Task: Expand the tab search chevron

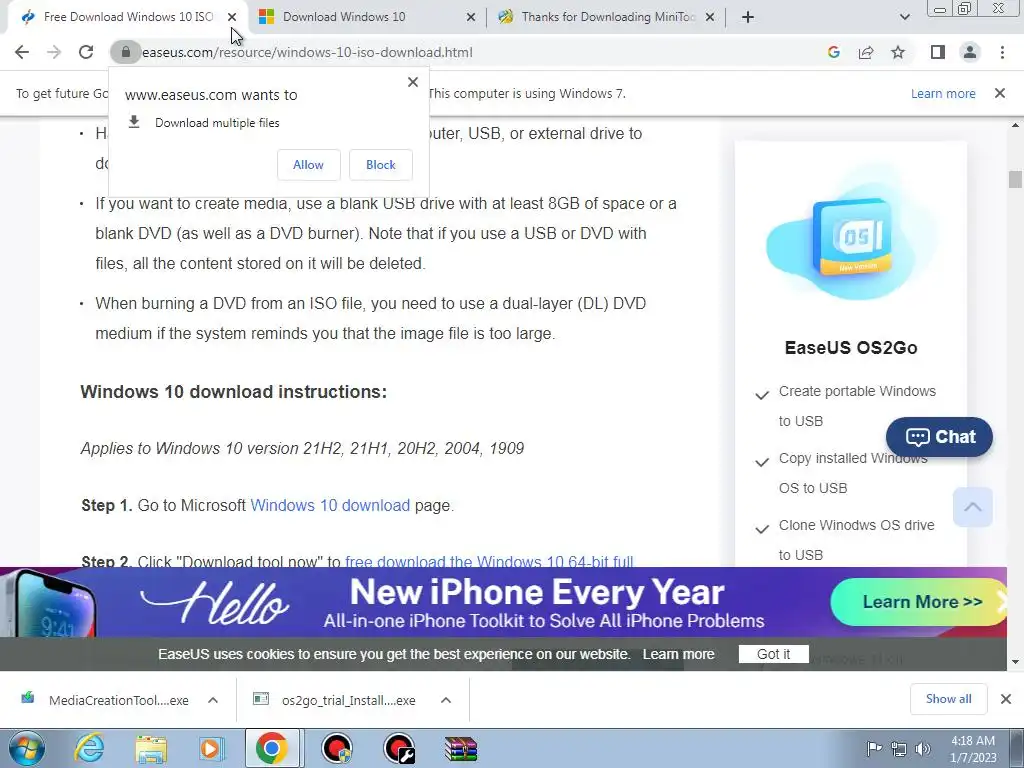Action: click(904, 17)
